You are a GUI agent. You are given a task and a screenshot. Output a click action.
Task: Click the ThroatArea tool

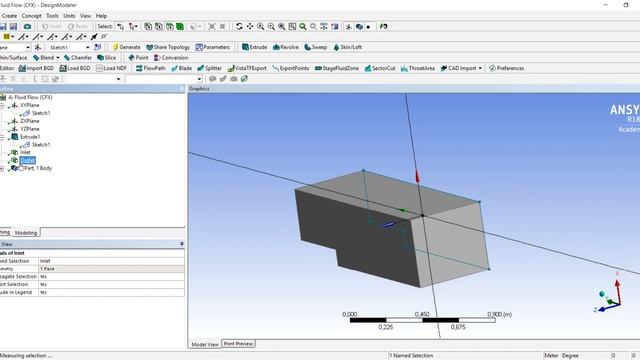418,69
